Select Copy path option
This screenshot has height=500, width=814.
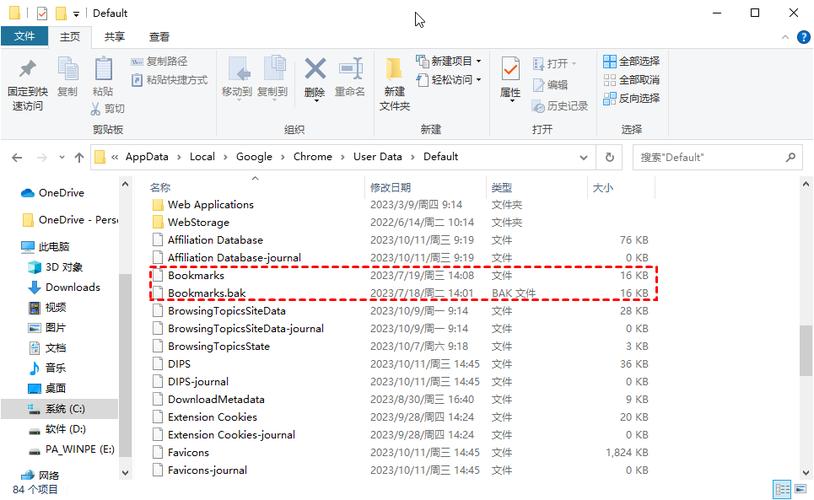159,61
